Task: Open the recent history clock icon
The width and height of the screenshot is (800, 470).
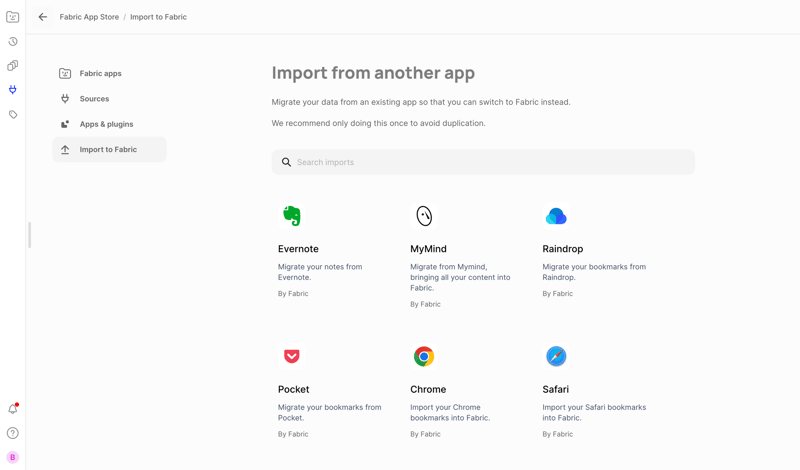Action: (13, 42)
